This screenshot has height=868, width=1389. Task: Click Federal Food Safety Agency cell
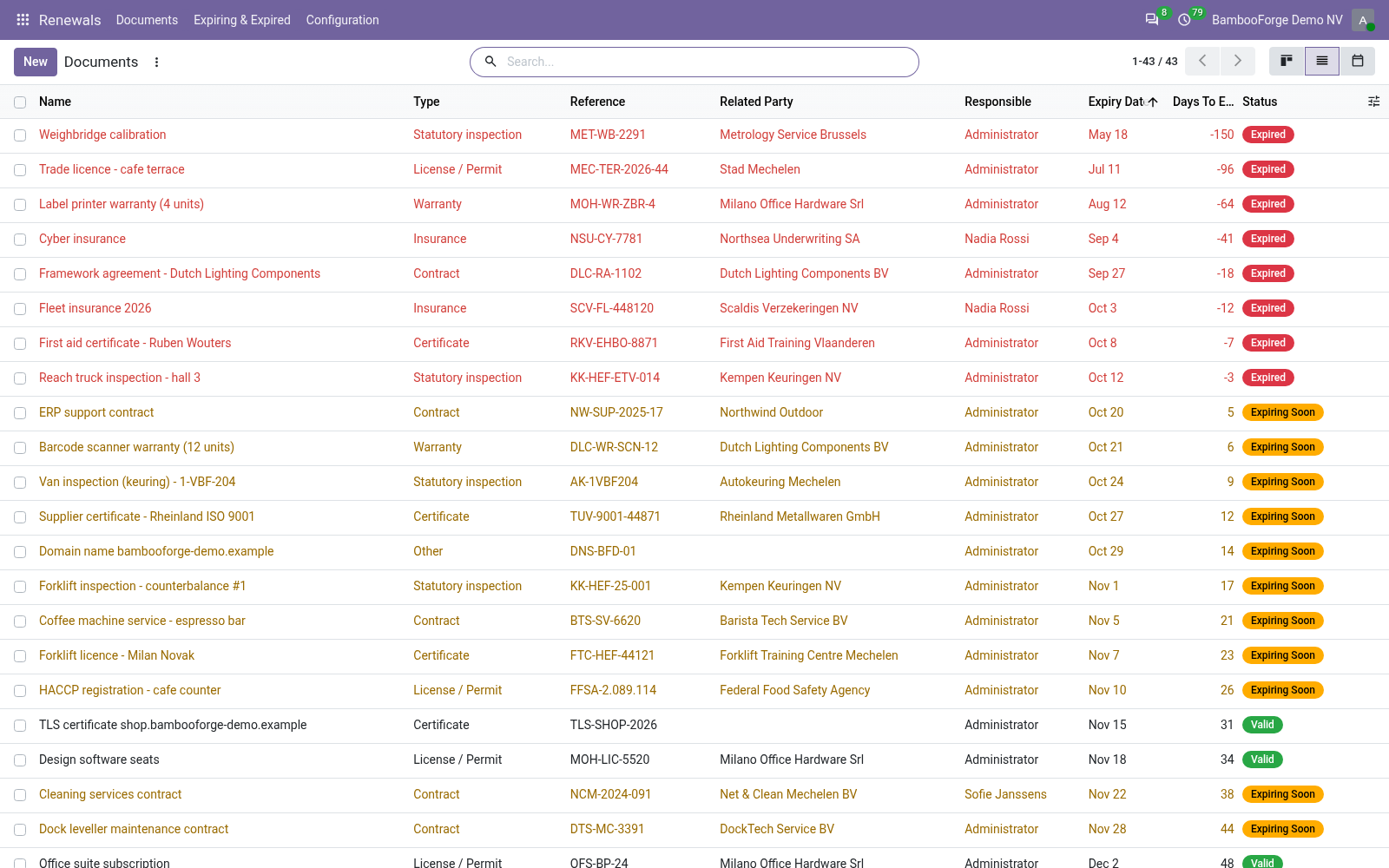[794, 690]
